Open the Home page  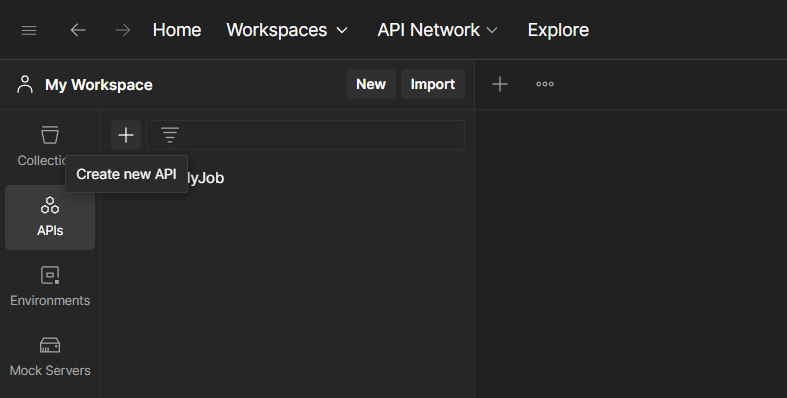177,30
